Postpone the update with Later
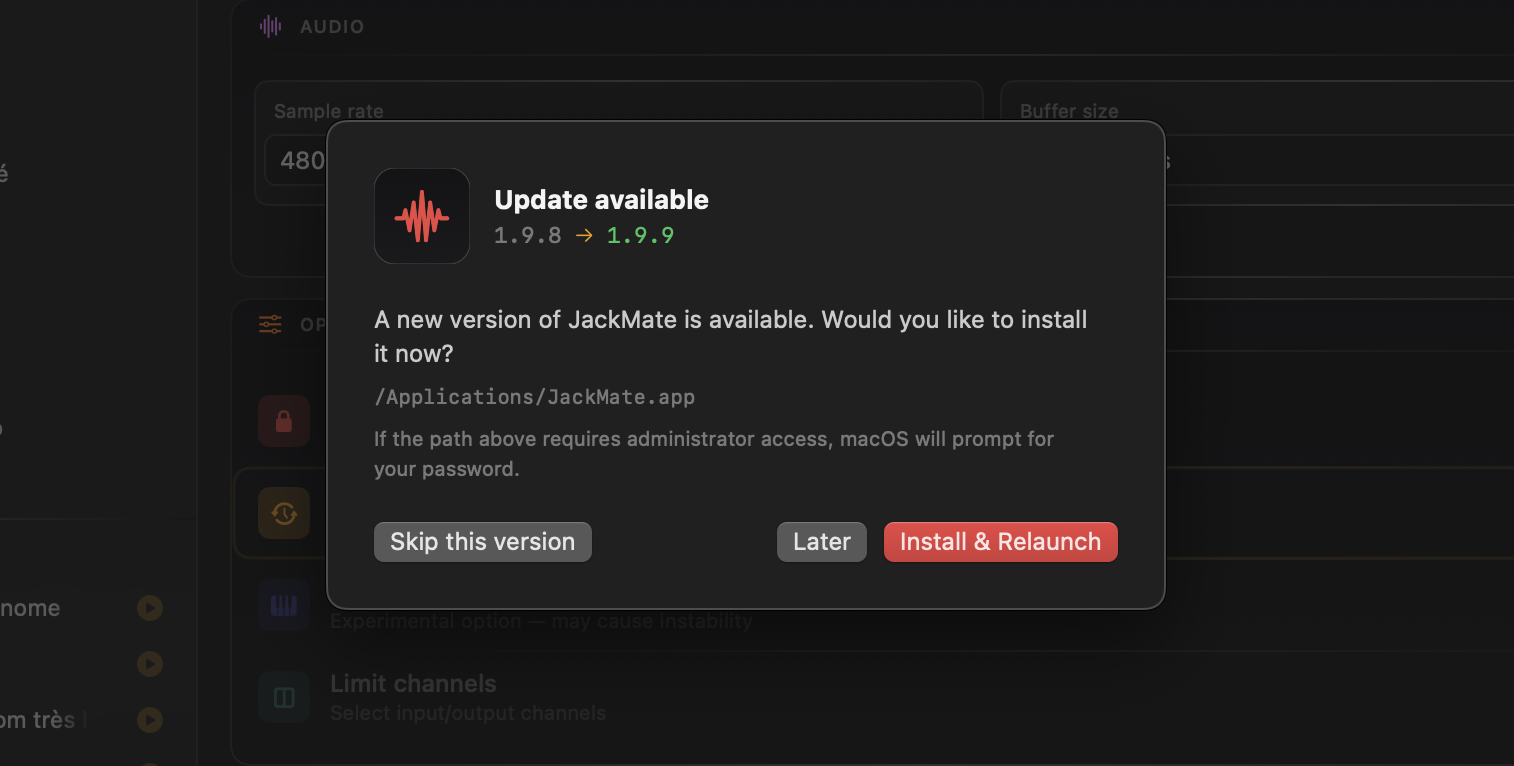Image resolution: width=1514 pixels, height=766 pixels. [x=822, y=542]
